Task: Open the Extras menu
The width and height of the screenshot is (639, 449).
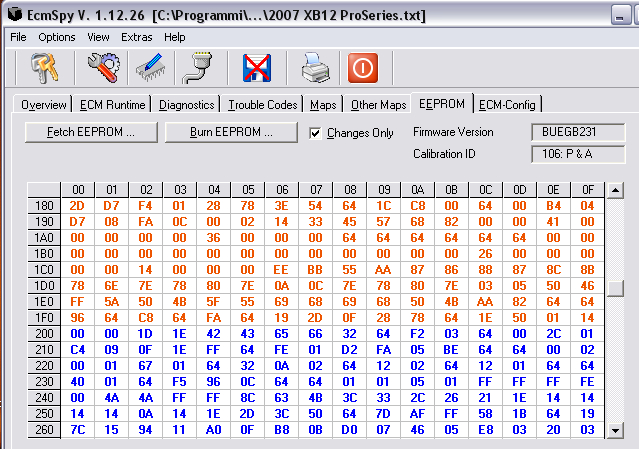Action: coord(136,37)
